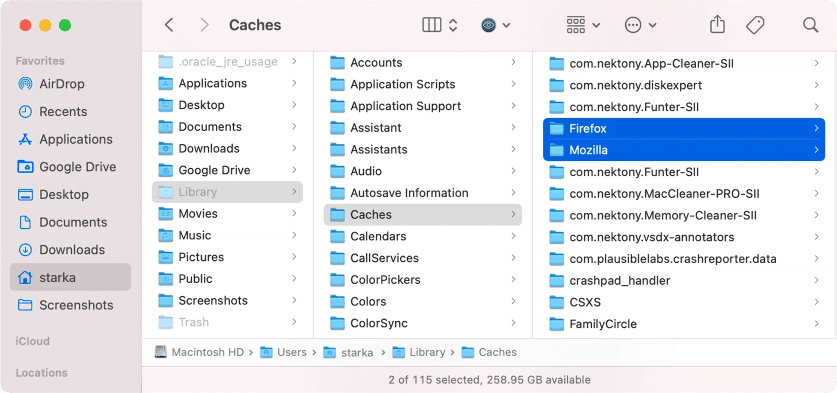The image size is (837, 393).
Task: Select the ColorSync folder
Action: point(423,323)
